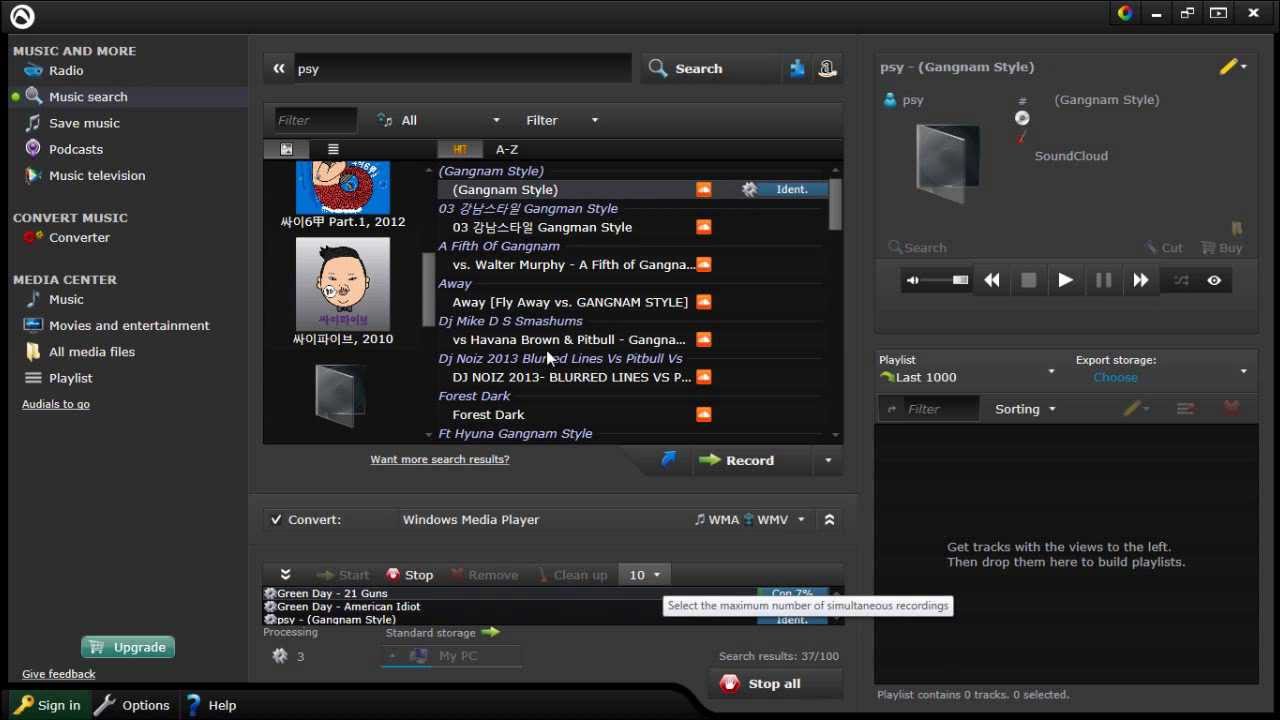Click Sign in key button
Image resolution: width=1280 pixels, height=720 pixels.
click(x=47, y=705)
